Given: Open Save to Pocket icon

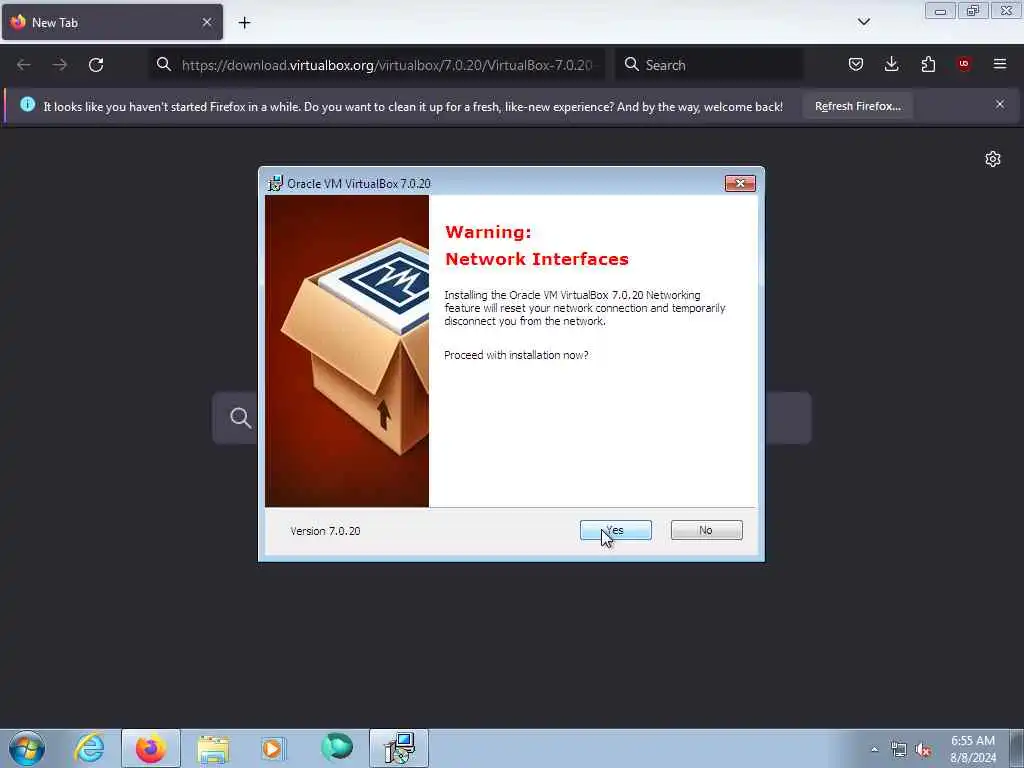Looking at the screenshot, I should (x=856, y=64).
